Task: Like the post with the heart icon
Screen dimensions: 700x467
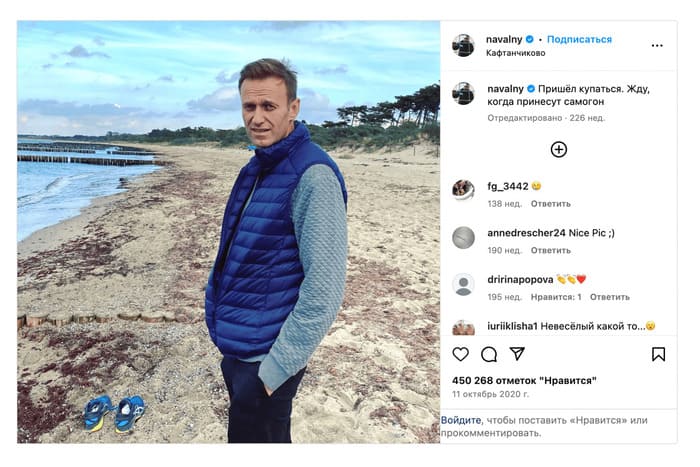Action: click(x=460, y=354)
